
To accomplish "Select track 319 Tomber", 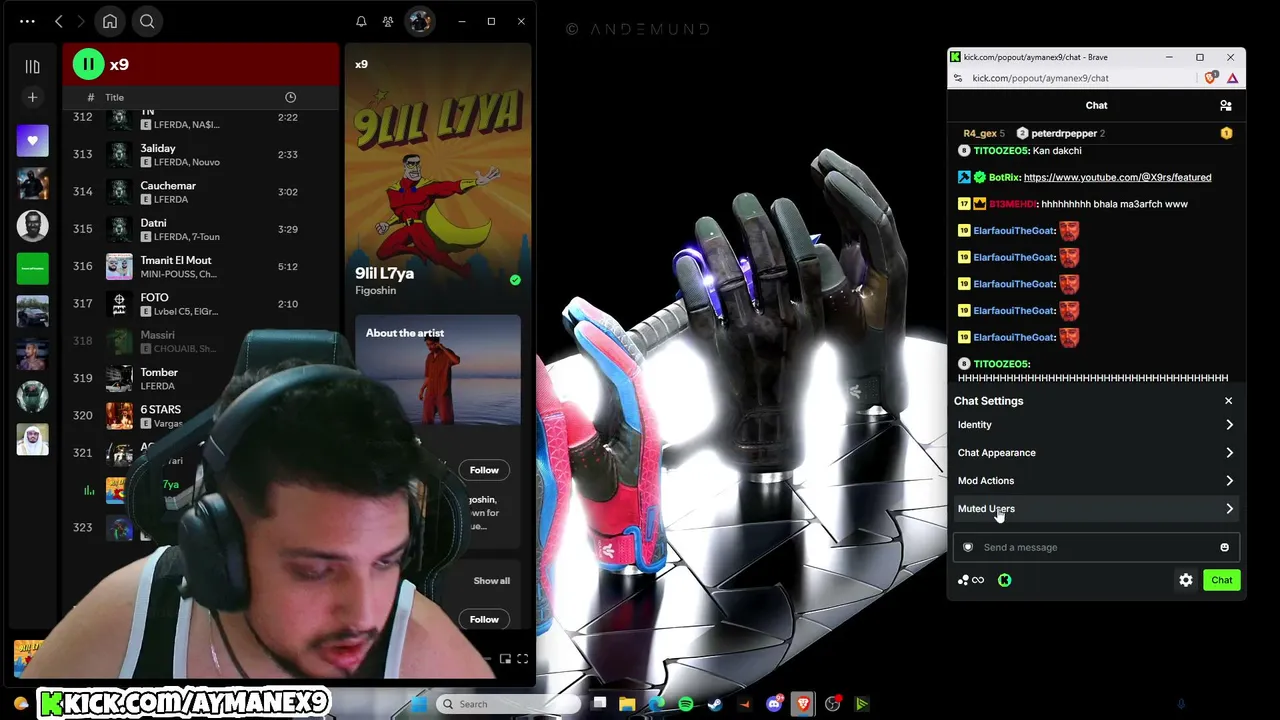I will pos(200,378).
